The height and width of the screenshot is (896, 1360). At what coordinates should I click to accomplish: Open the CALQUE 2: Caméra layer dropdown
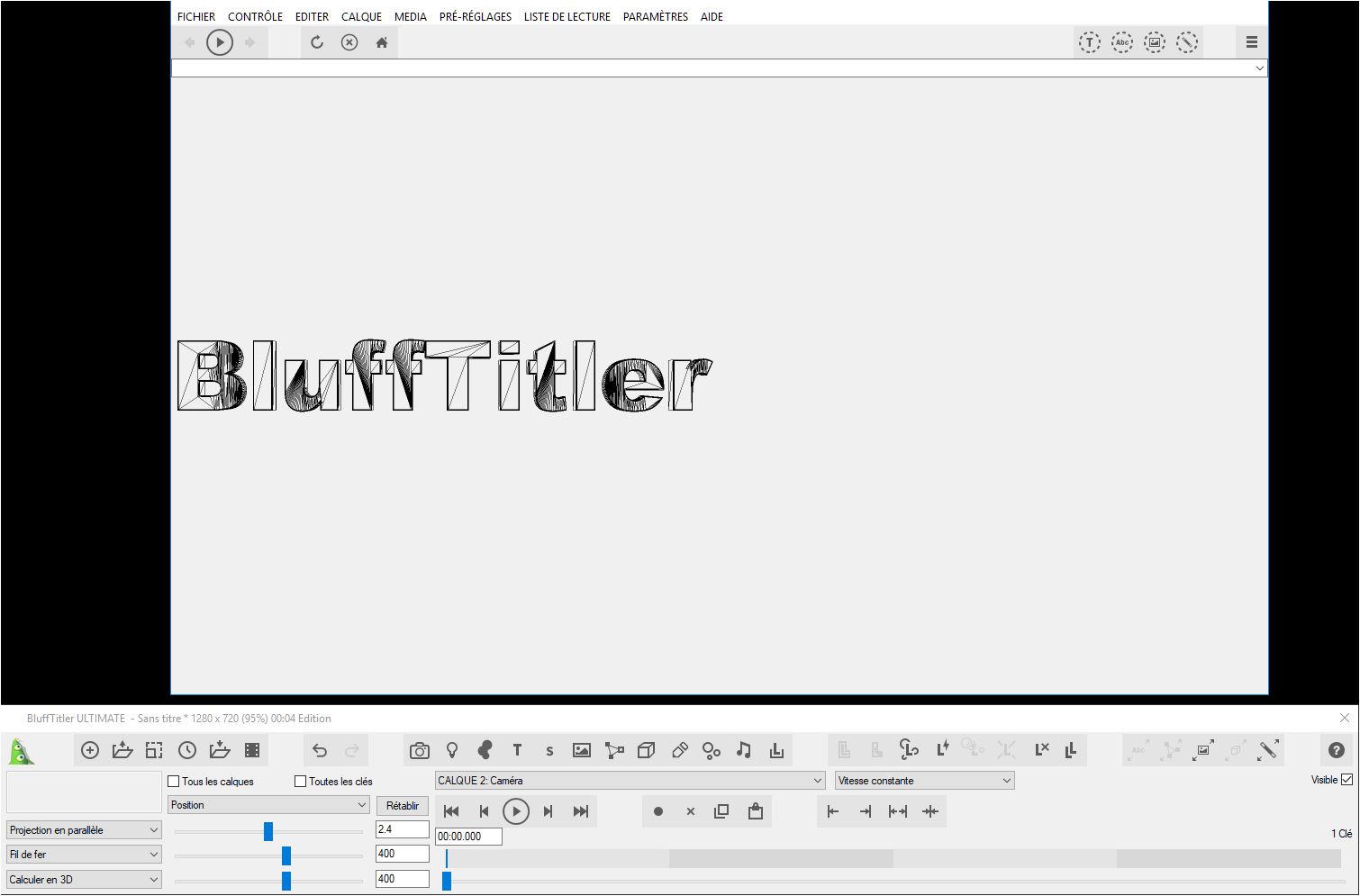click(x=630, y=781)
